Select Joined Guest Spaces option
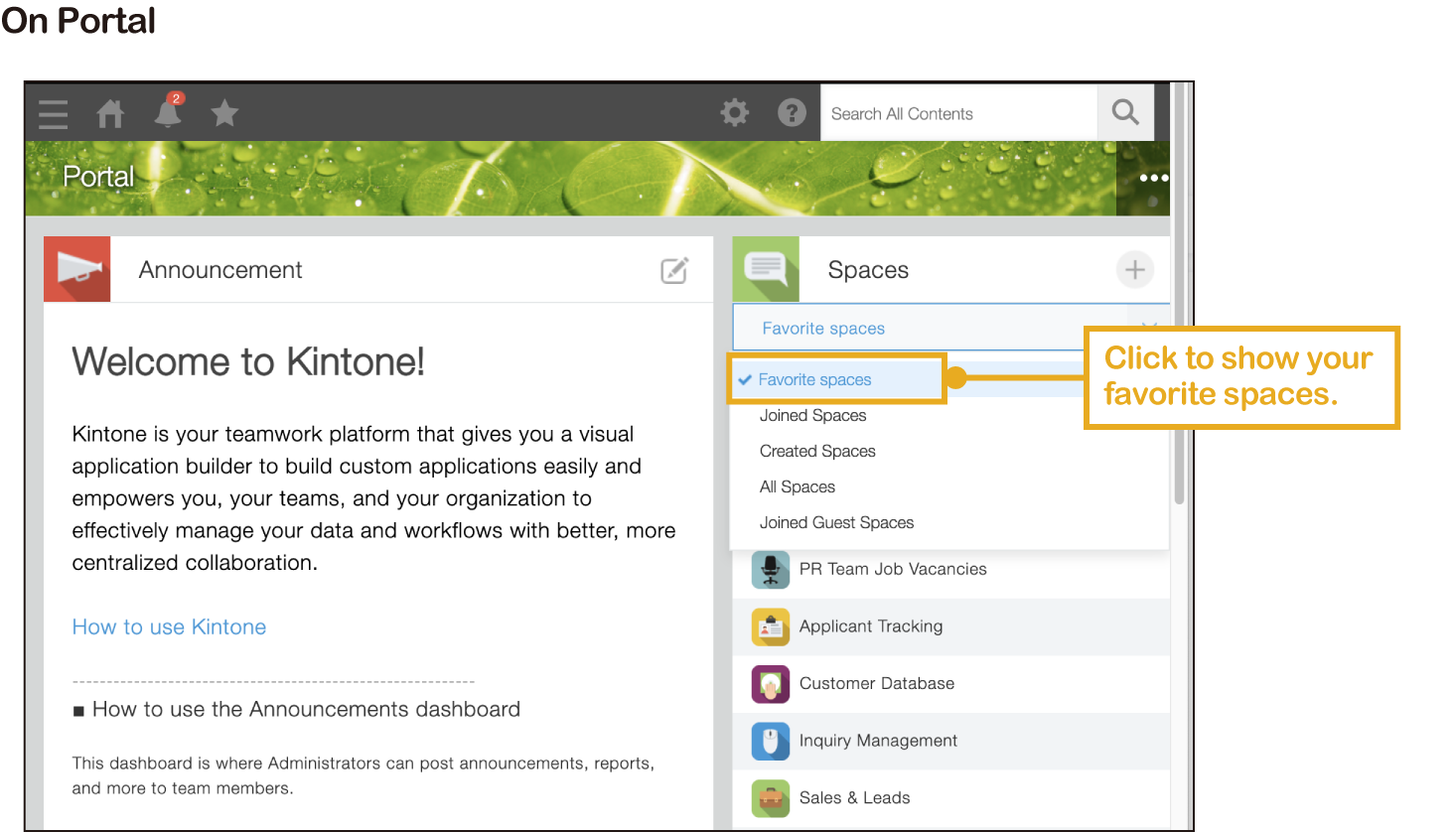The image size is (1456, 832). click(836, 522)
